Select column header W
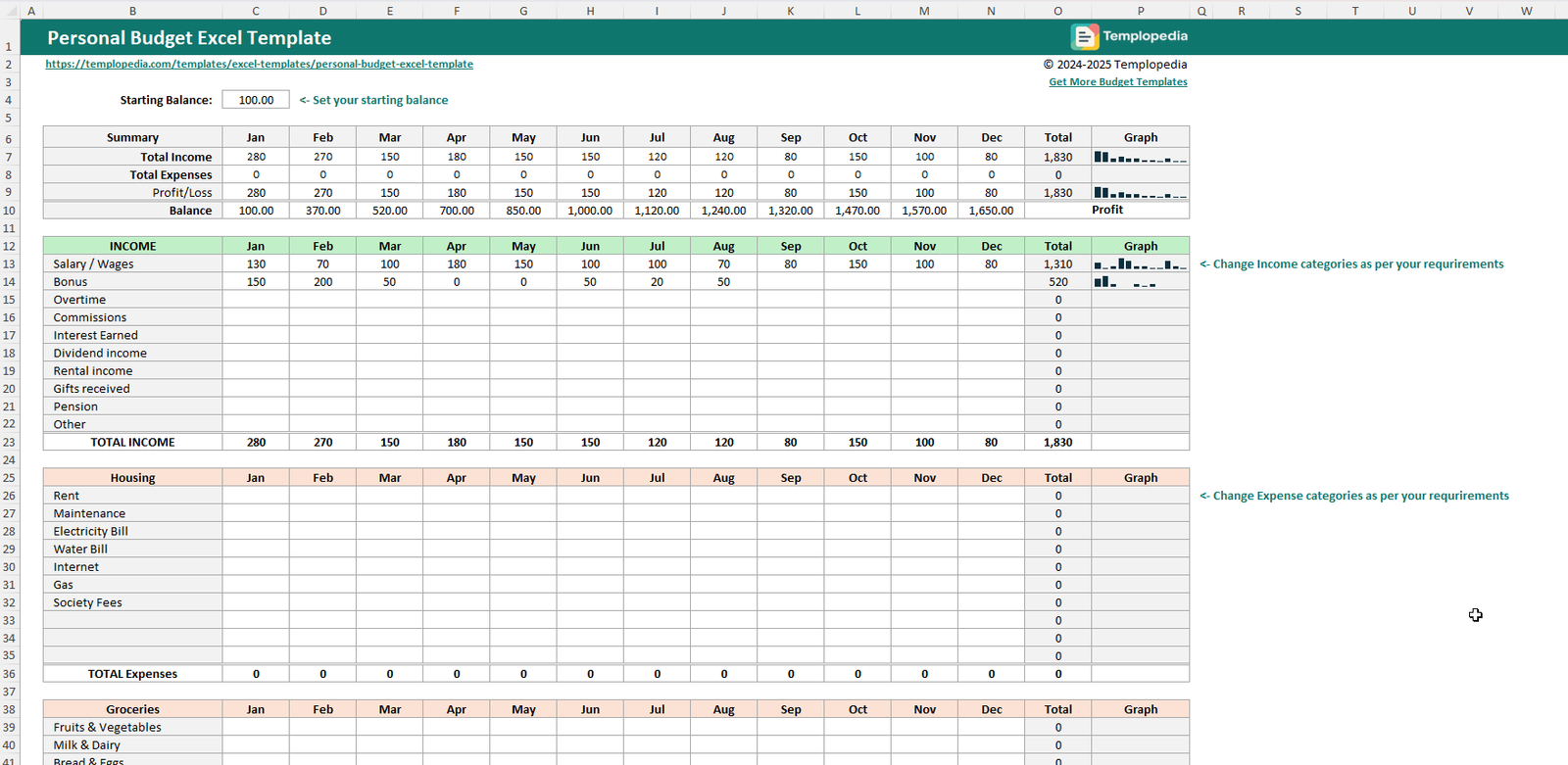Image resolution: width=1568 pixels, height=765 pixels. [x=1526, y=11]
